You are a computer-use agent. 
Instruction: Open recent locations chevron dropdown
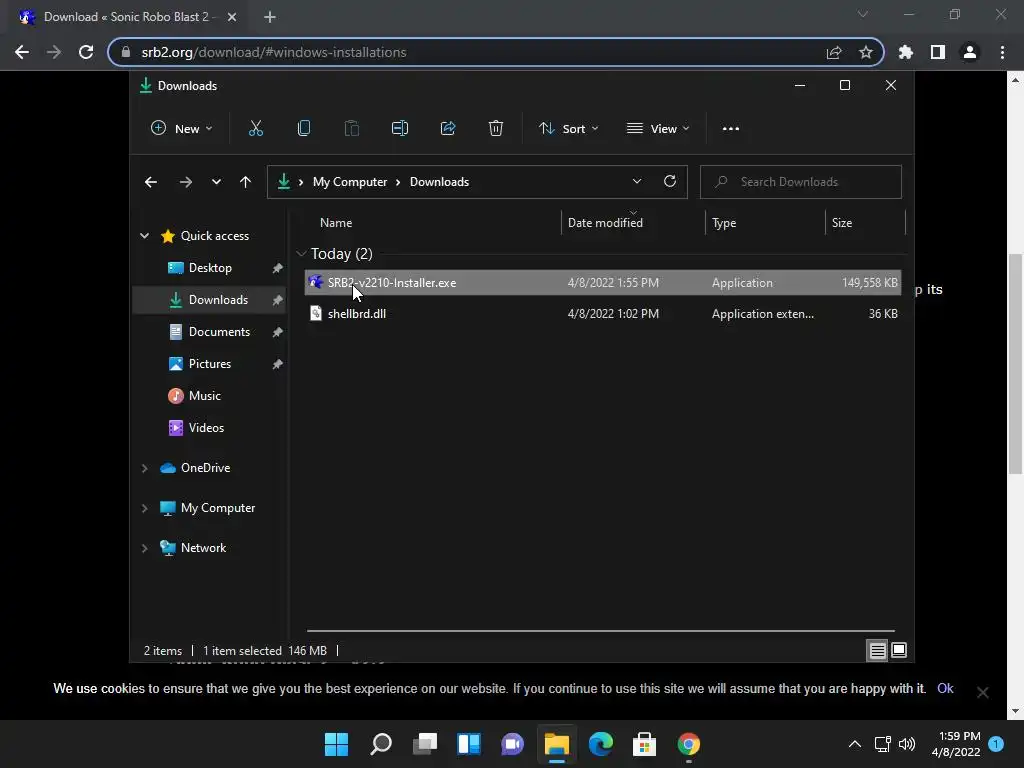point(216,182)
